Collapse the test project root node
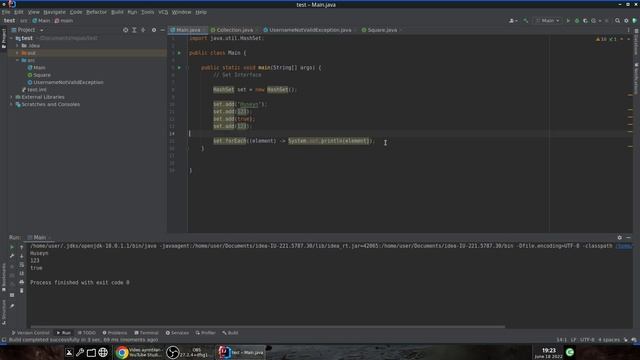640x360 pixels. point(11,38)
